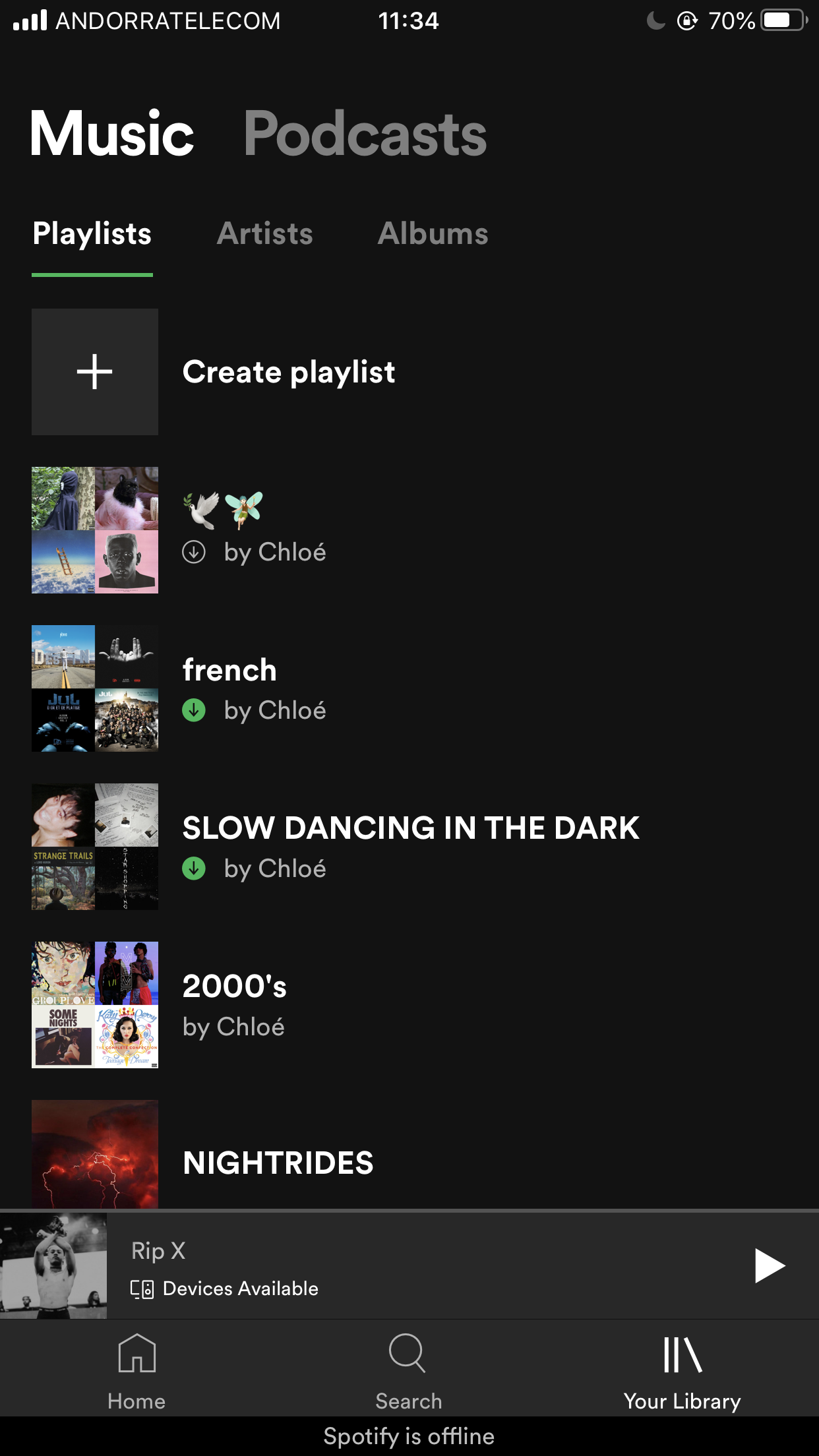Image resolution: width=819 pixels, height=1456 pixels.
Task: Switch to the Albums tab
Action: (x=433, y=233)
